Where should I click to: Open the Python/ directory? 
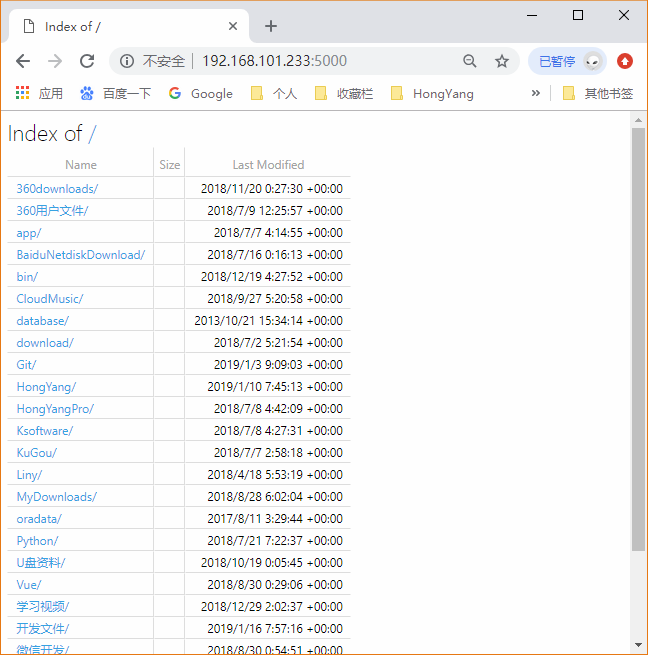click(38, 541)
